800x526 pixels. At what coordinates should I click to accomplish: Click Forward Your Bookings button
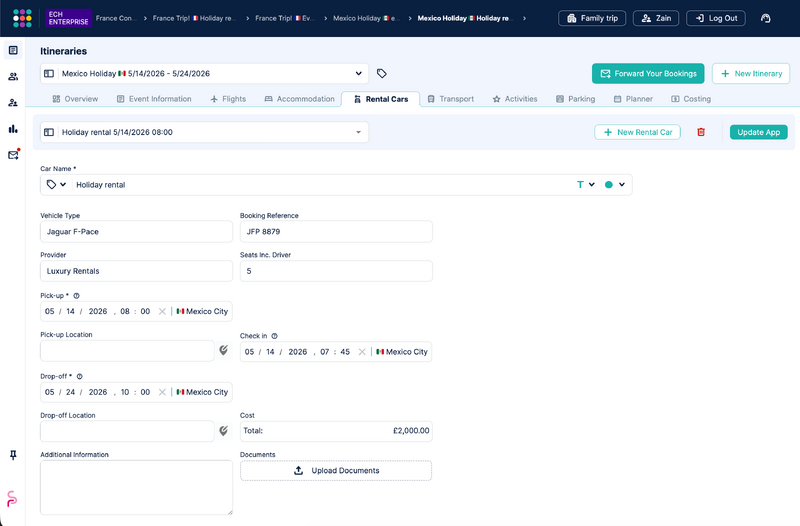pos(648,73)
